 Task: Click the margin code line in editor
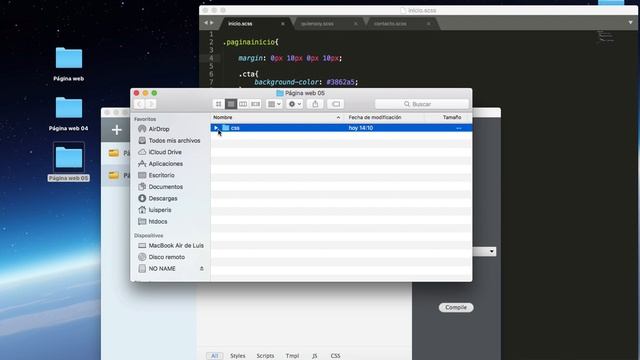coord(290,58)
